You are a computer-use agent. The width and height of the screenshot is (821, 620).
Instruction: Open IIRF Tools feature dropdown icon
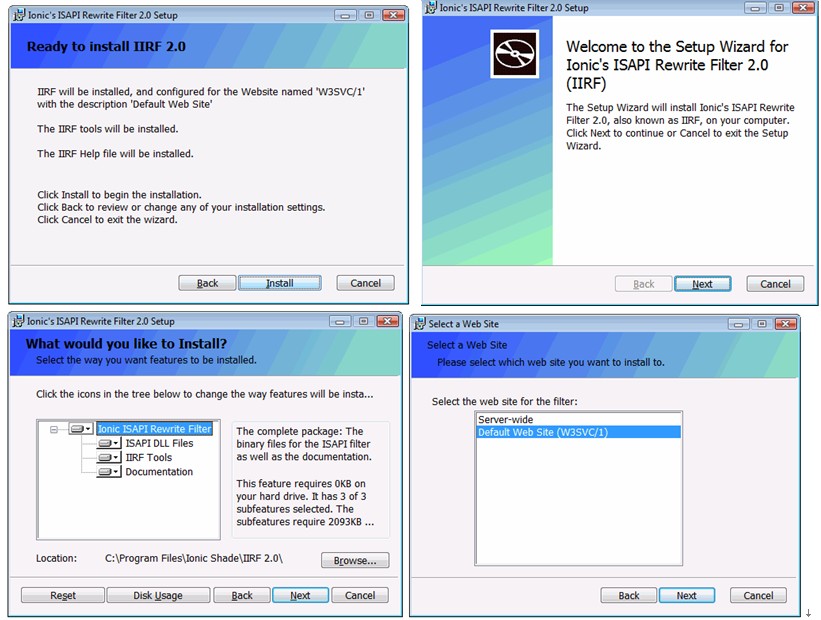(109, 457)
